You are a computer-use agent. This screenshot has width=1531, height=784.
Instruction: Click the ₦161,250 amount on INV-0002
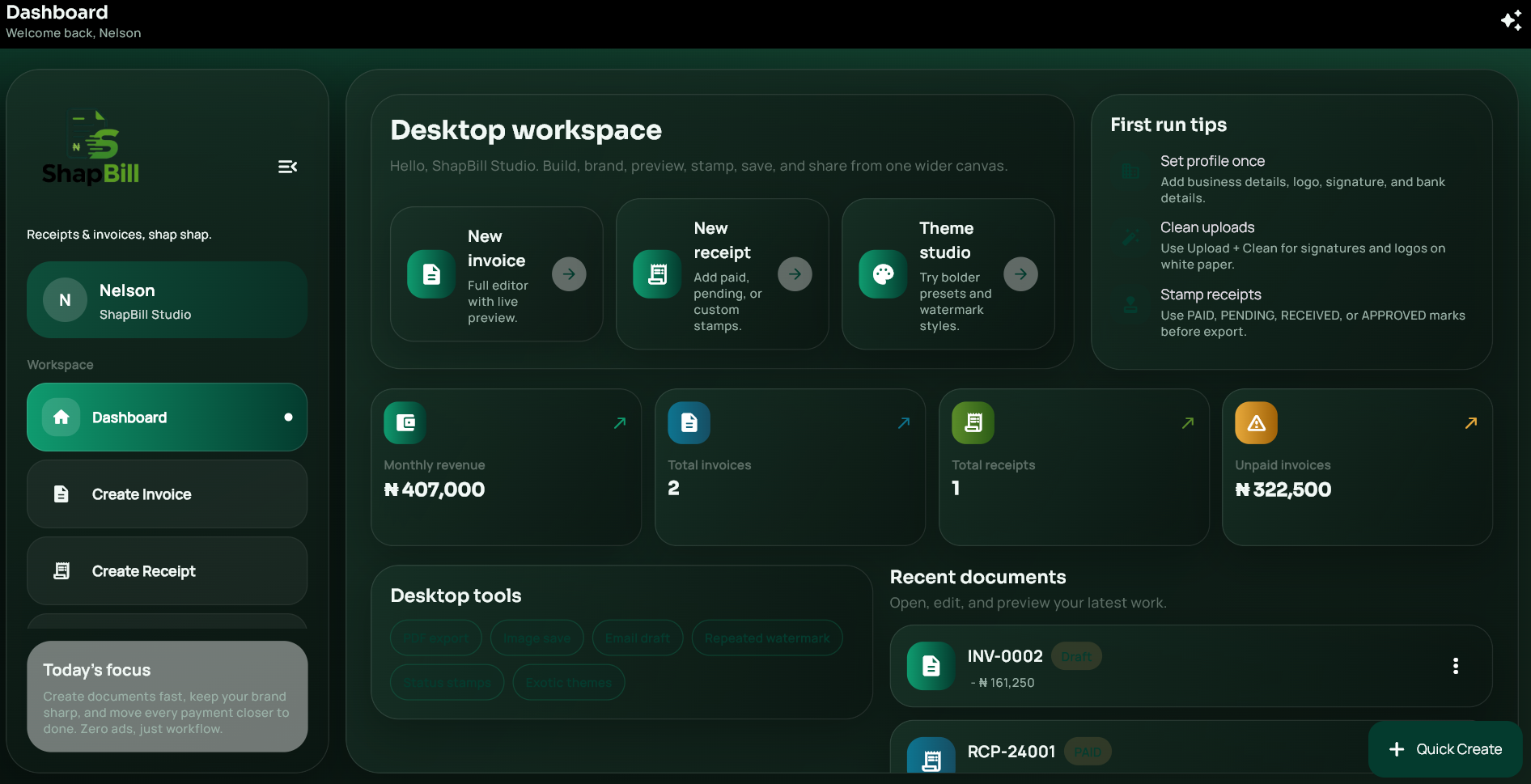coord(1006,683)
